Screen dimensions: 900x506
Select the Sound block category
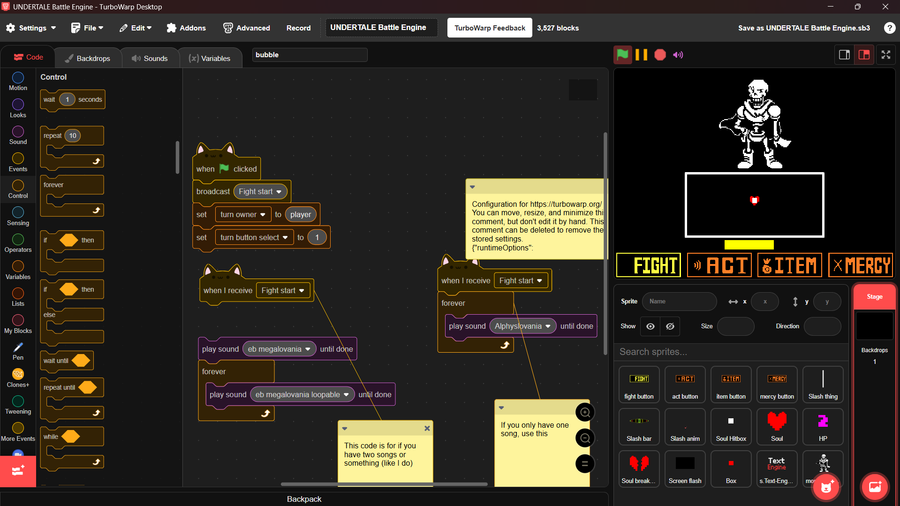18,135
